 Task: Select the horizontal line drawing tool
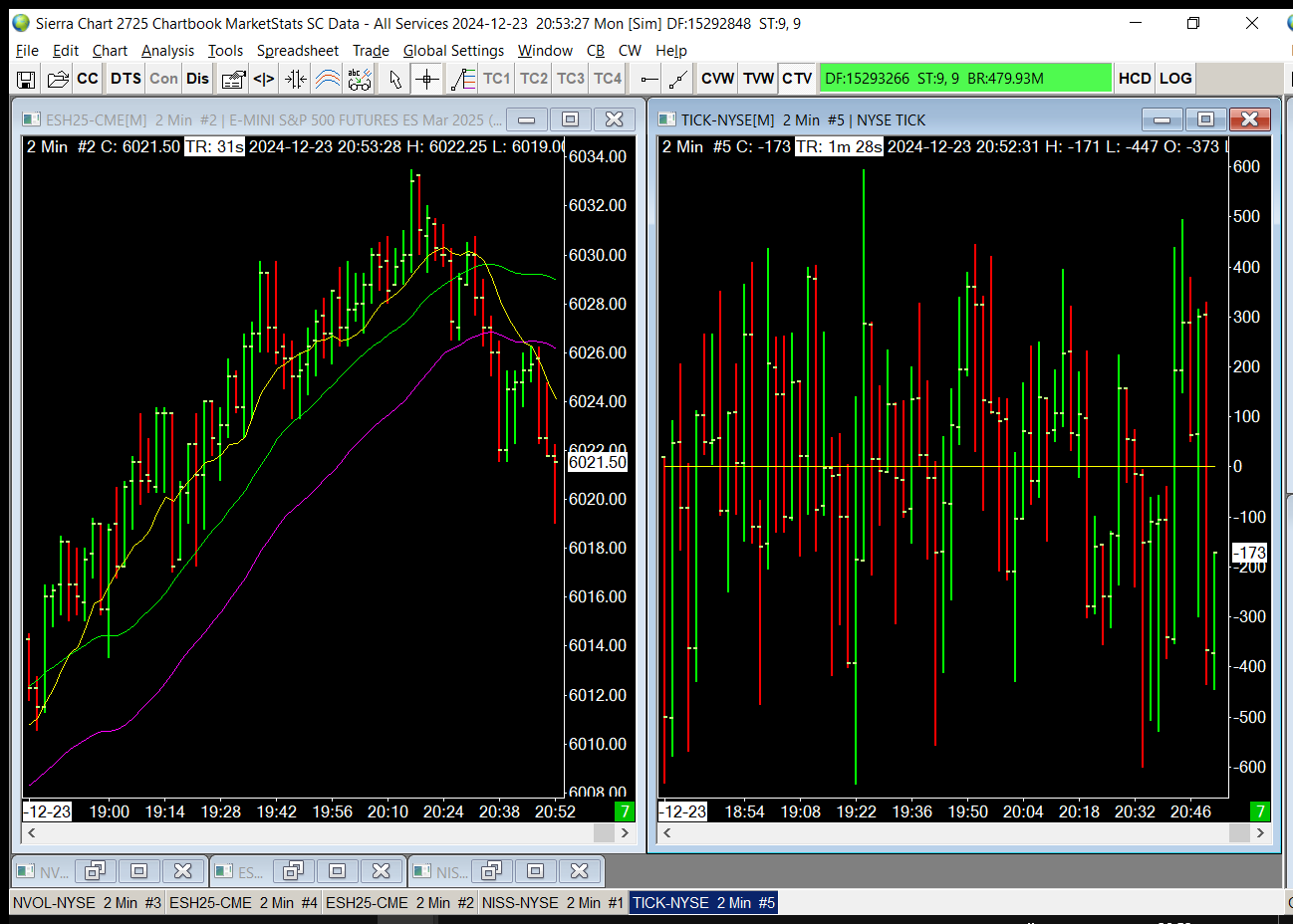[x=648, y=79]
